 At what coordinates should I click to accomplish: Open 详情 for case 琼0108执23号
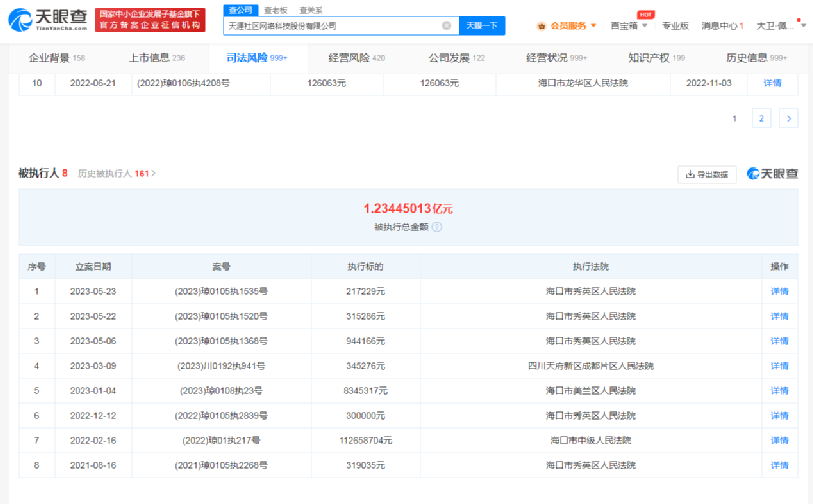point(779,391)
